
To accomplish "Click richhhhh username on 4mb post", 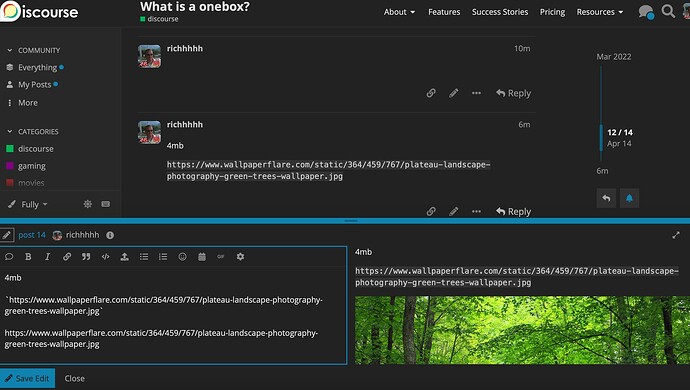I will tap(185, 125).
